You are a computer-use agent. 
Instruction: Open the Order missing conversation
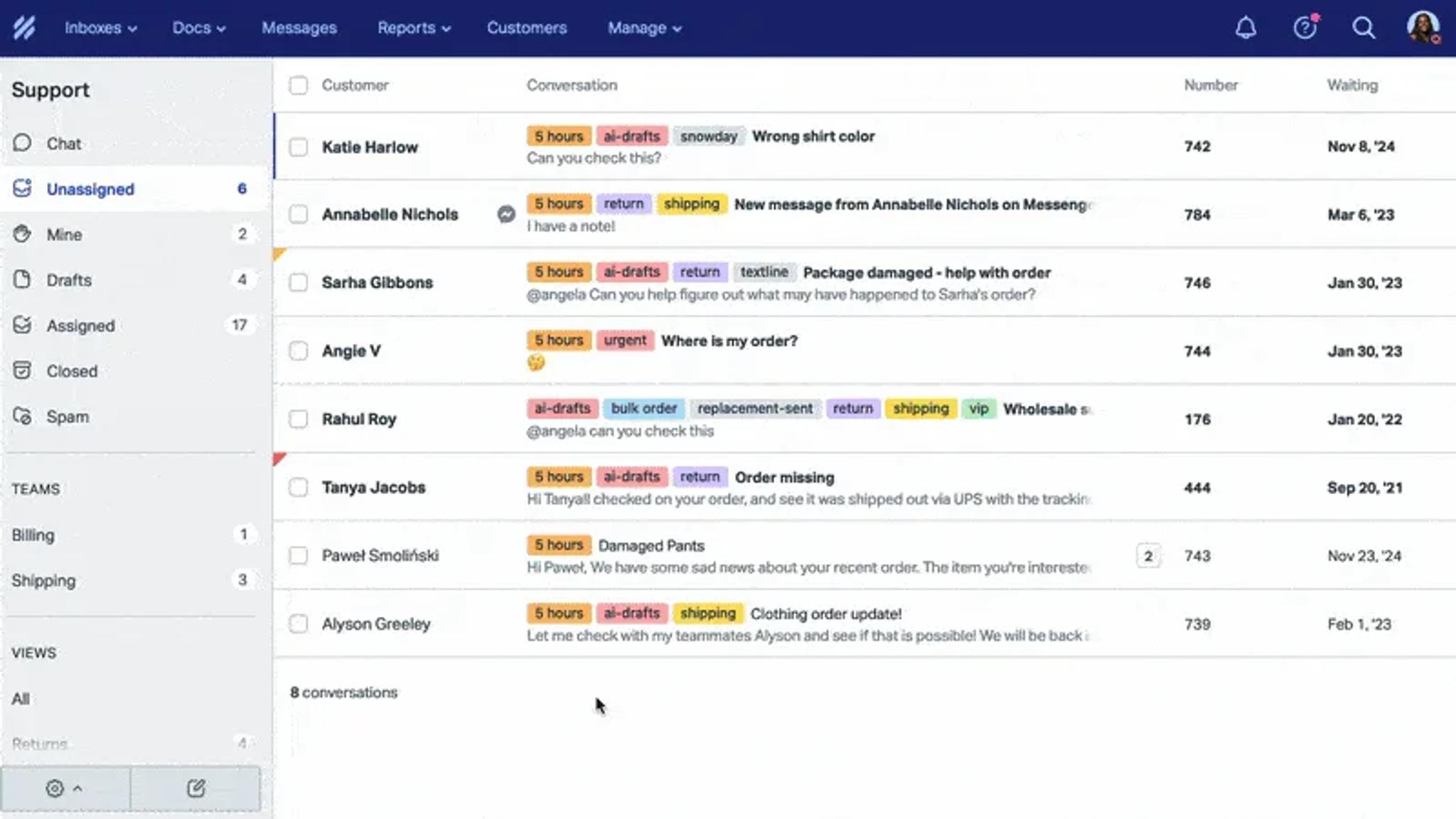(784, 477)
